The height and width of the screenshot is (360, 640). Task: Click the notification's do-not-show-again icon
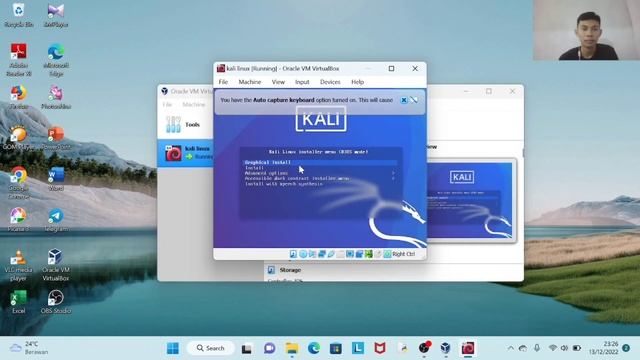click(414, 100)
